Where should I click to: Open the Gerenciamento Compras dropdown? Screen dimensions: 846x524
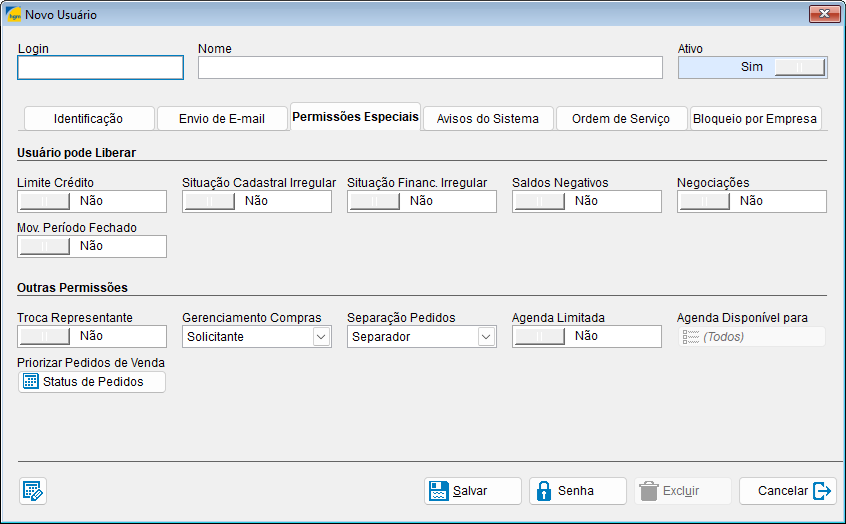click(x=321, y=337)
